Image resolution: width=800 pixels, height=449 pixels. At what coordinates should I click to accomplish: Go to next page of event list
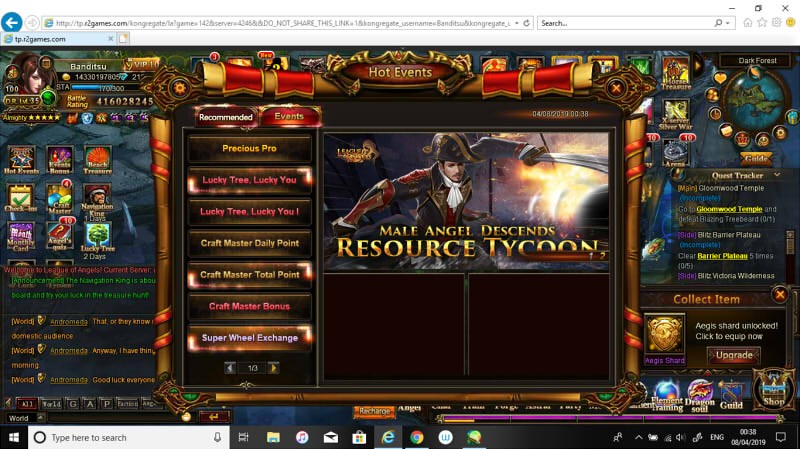273,368
